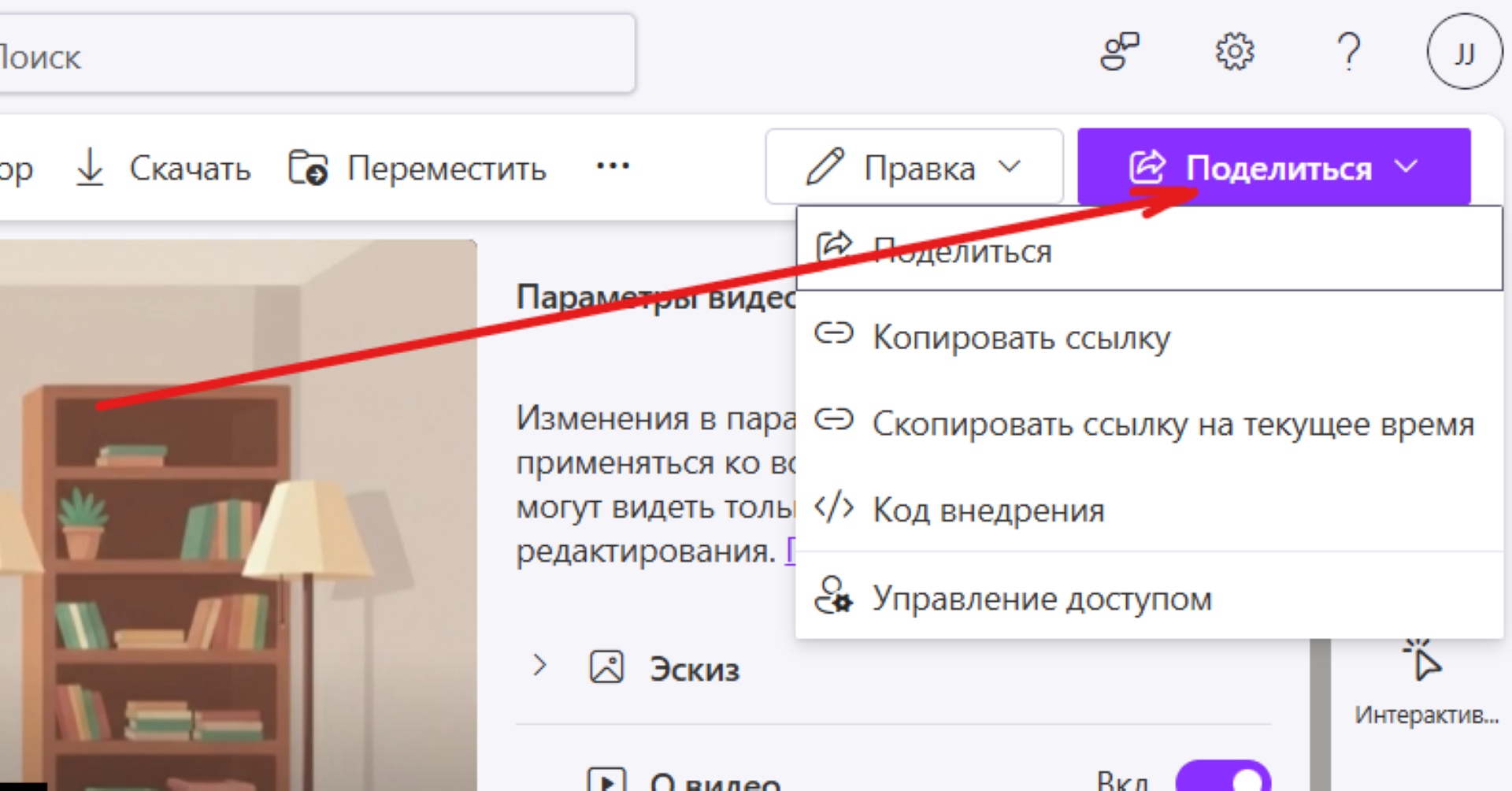Choose Копировать ссылку menu item

tap(1021, 337)
